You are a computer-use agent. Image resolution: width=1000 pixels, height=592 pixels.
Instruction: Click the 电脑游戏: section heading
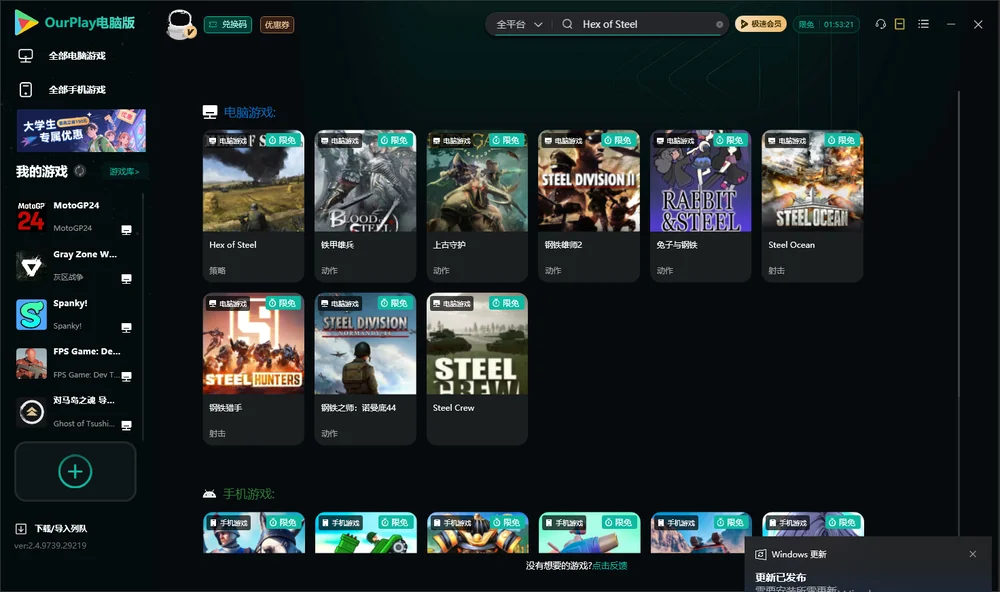249,112
